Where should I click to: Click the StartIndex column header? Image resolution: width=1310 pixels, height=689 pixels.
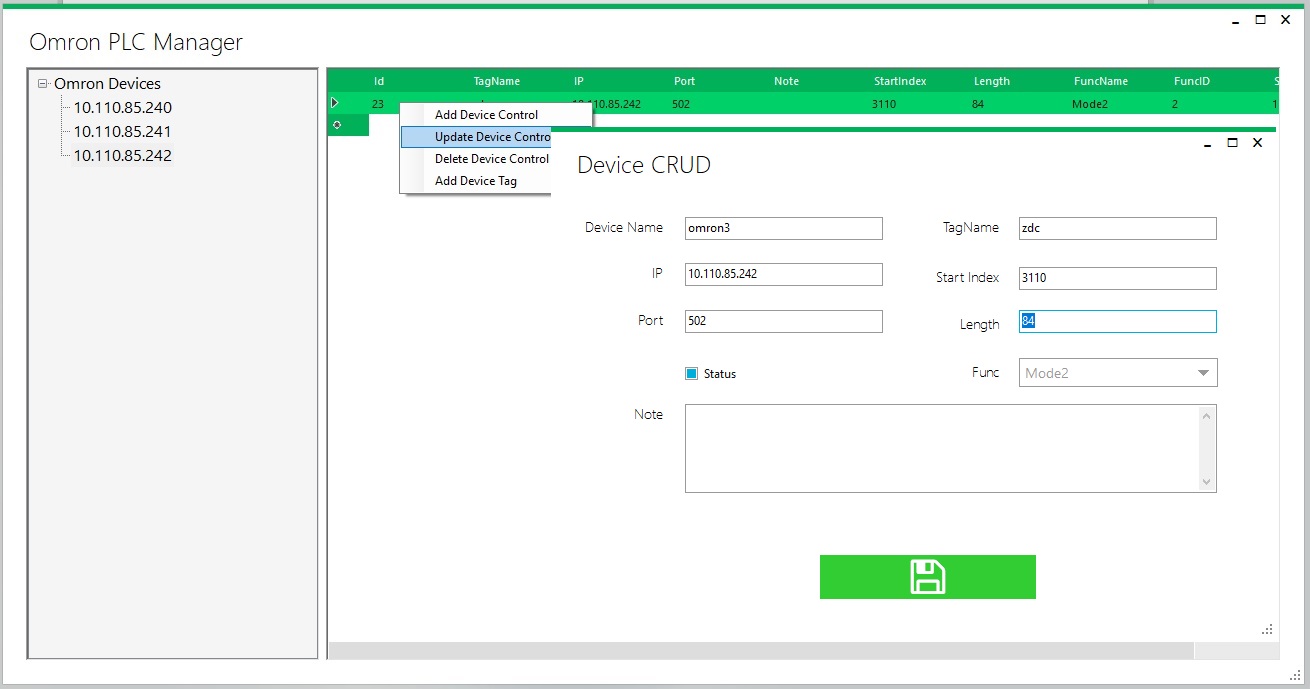[899, 81]
